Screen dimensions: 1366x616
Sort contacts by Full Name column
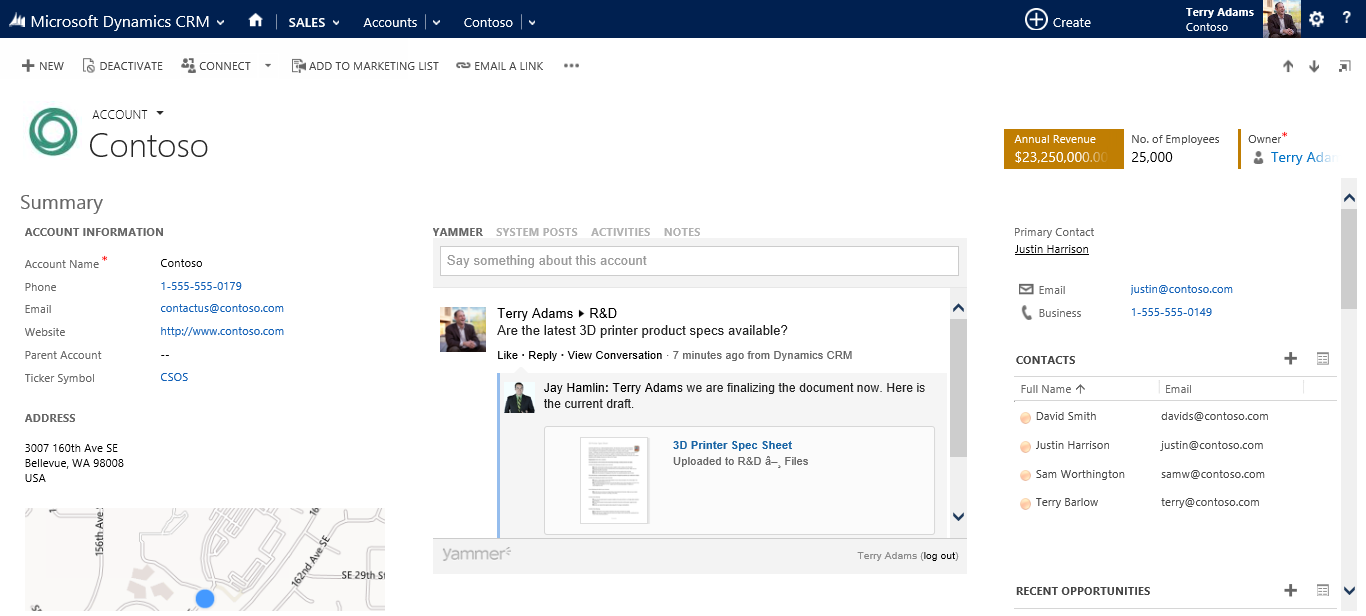coord(1053,389)
